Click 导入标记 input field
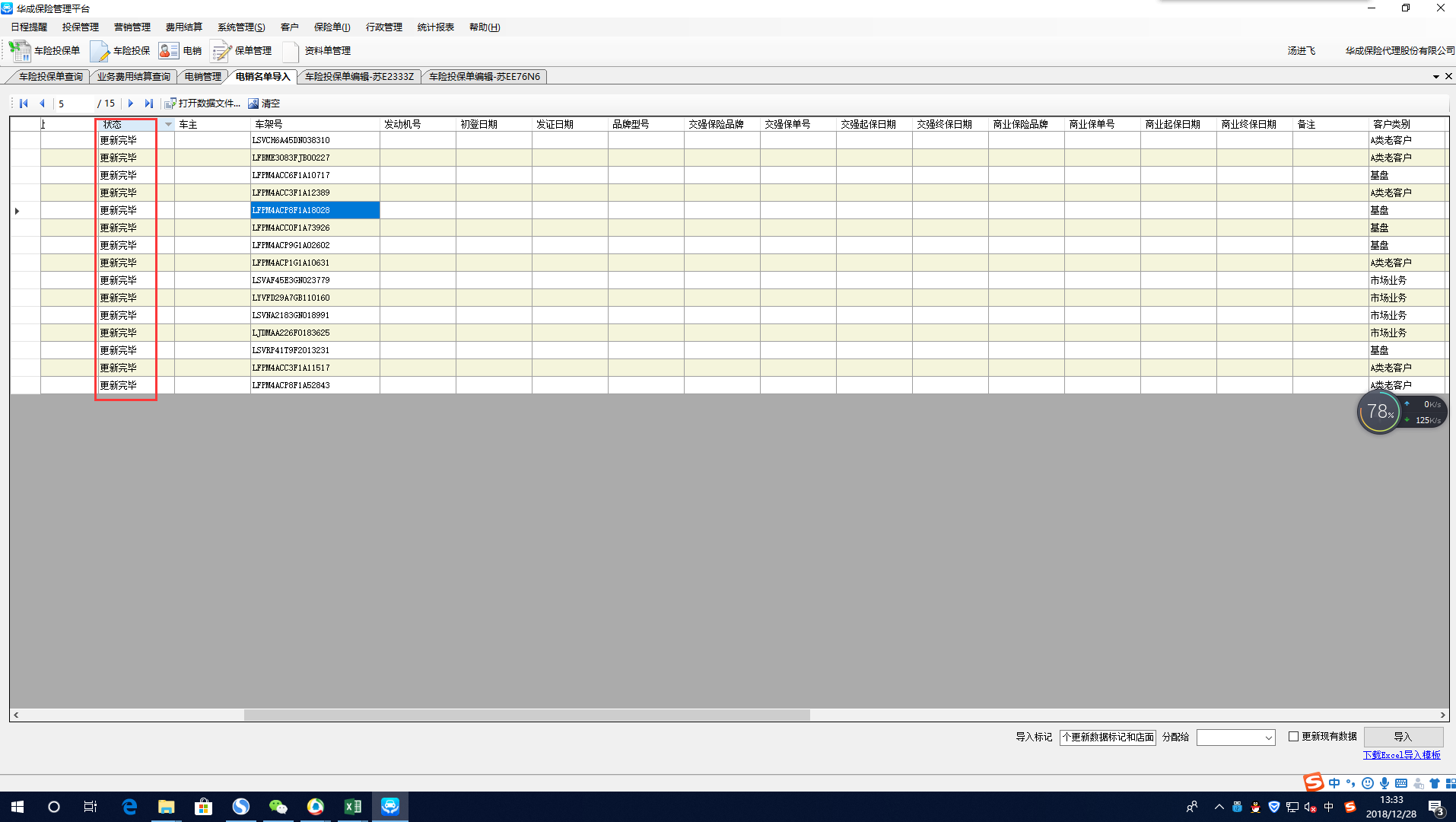The height and width of the screenshot is (822, 1456). [x=1108, y=737]
